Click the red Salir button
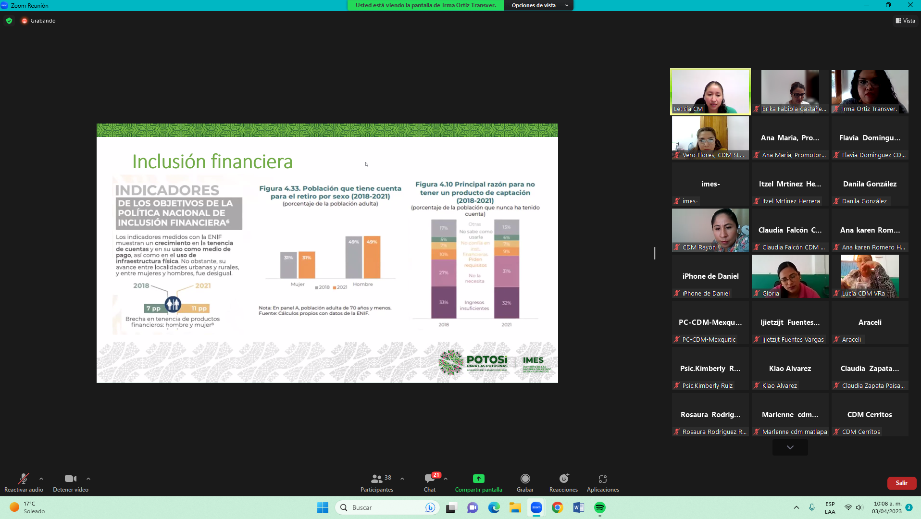The image size is (921, 519). coord(901,482)
